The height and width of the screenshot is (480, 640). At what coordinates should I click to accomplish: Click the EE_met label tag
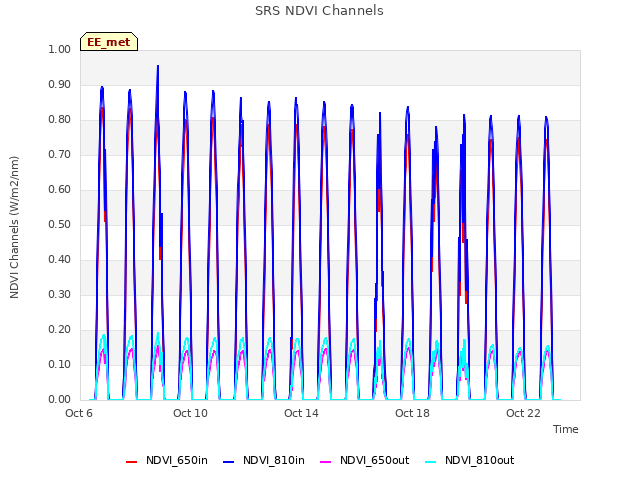coord(109,42)
